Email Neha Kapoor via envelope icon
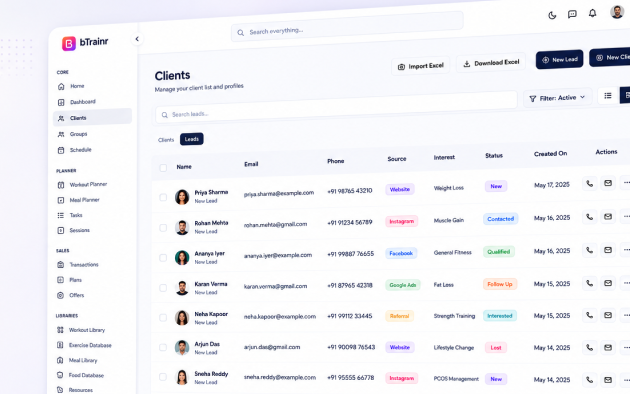This screenshot has width=630, height=394. (608, 315)
